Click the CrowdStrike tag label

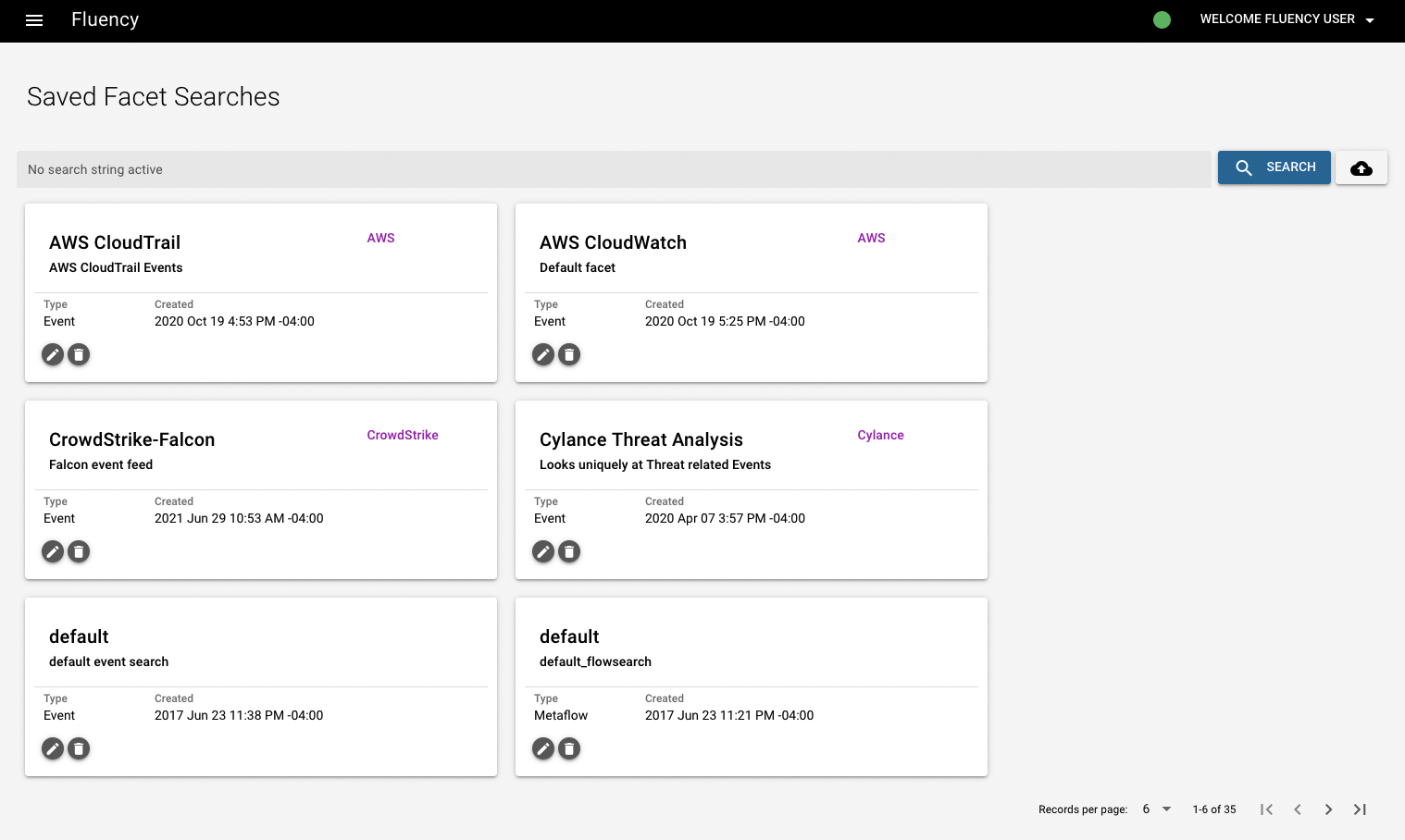coord(403,435)
